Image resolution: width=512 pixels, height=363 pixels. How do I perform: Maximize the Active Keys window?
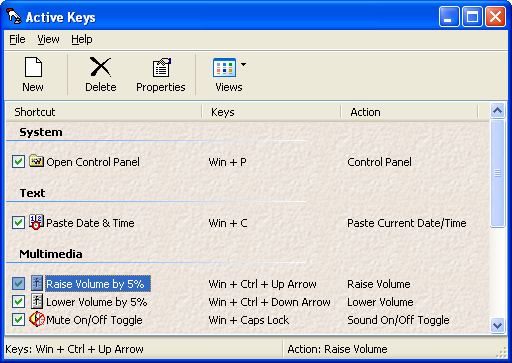(472, 16)
